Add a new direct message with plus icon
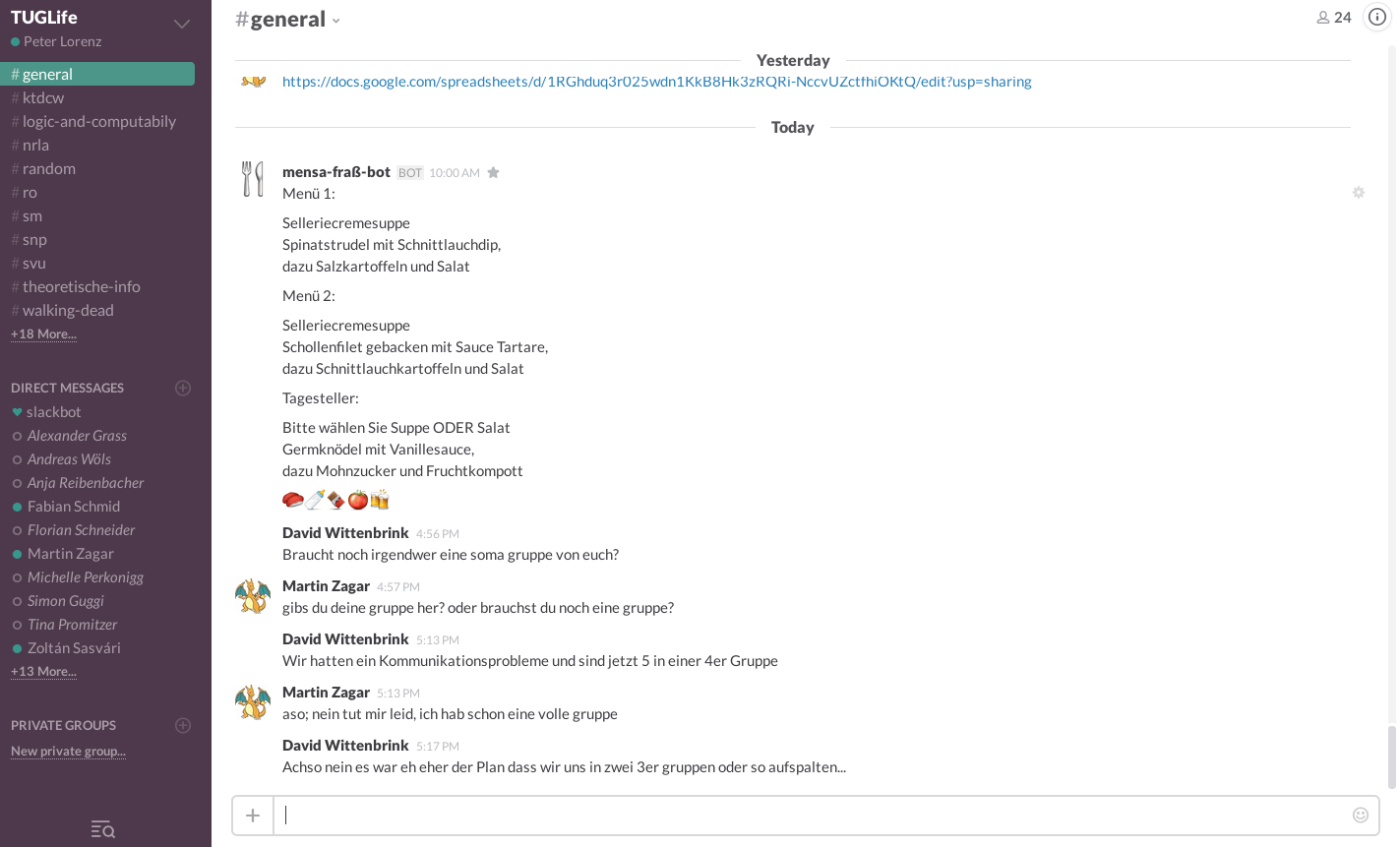This screenshot has width=1400, height=847. tap(183, 388)
